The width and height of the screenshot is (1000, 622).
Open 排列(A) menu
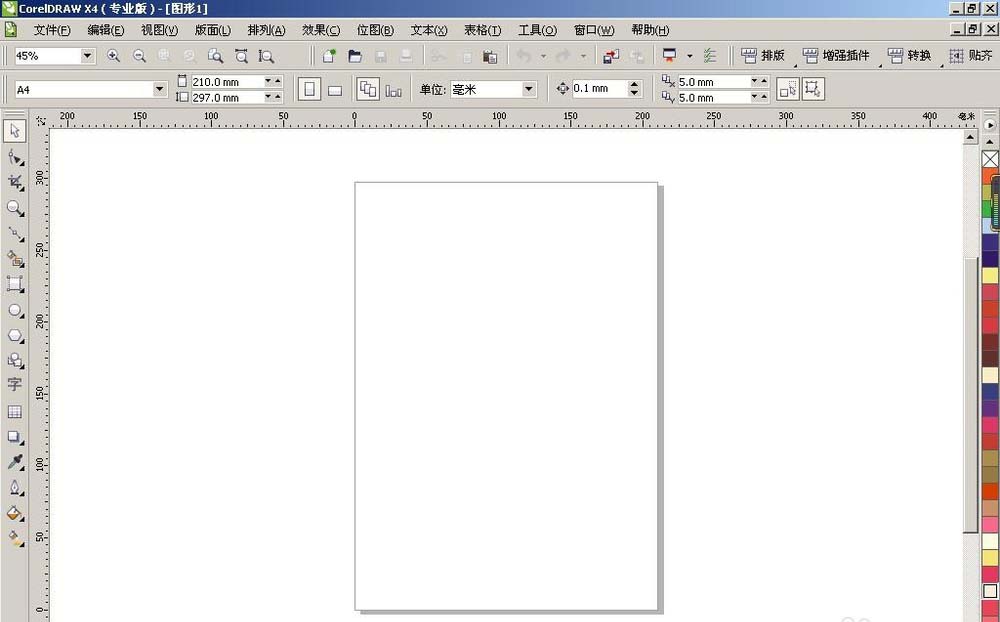(266, 30)
